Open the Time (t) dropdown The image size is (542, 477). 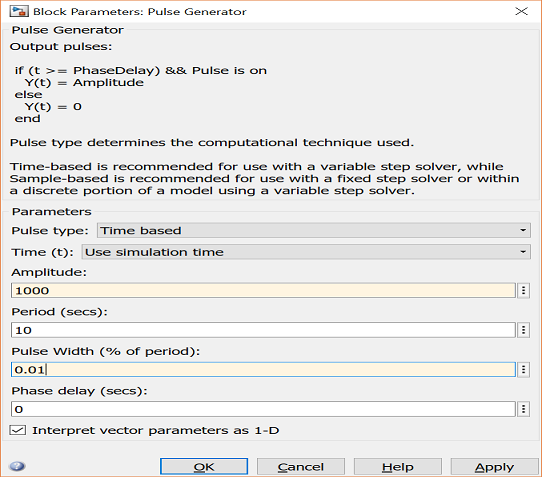point(306,252)
